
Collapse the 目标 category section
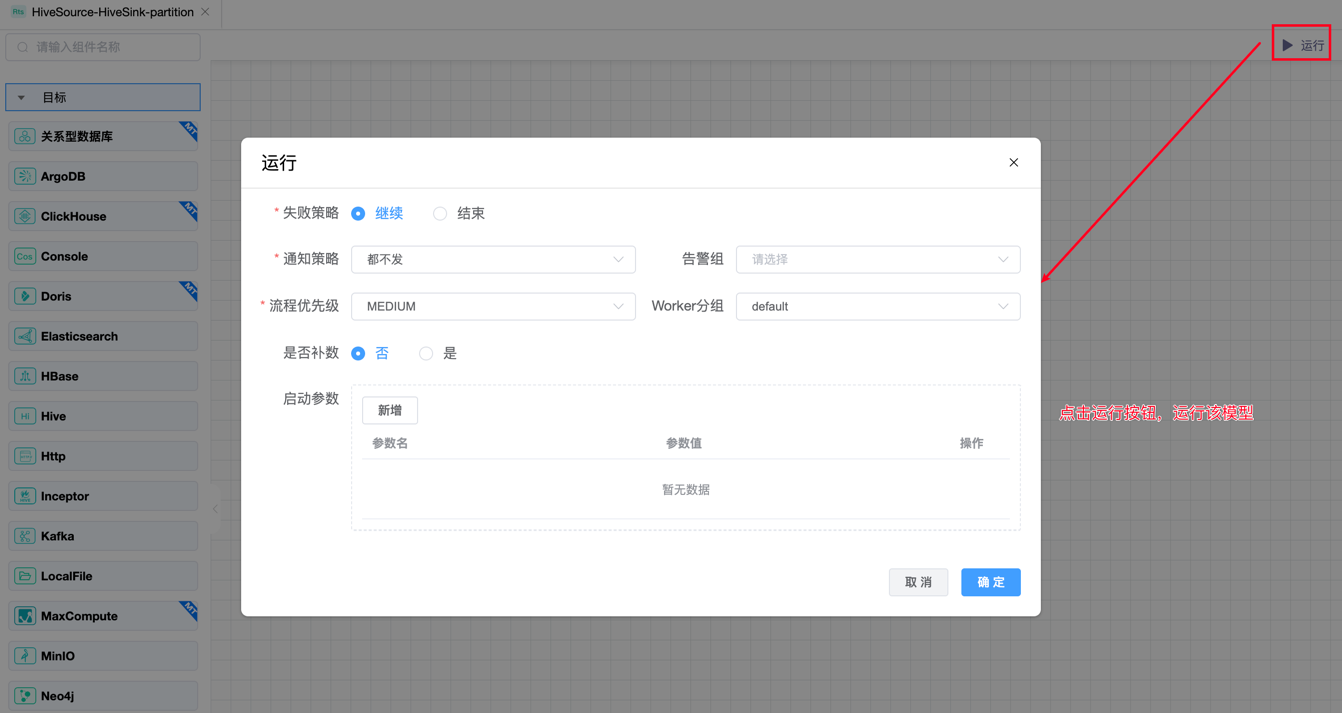(22, 98)
